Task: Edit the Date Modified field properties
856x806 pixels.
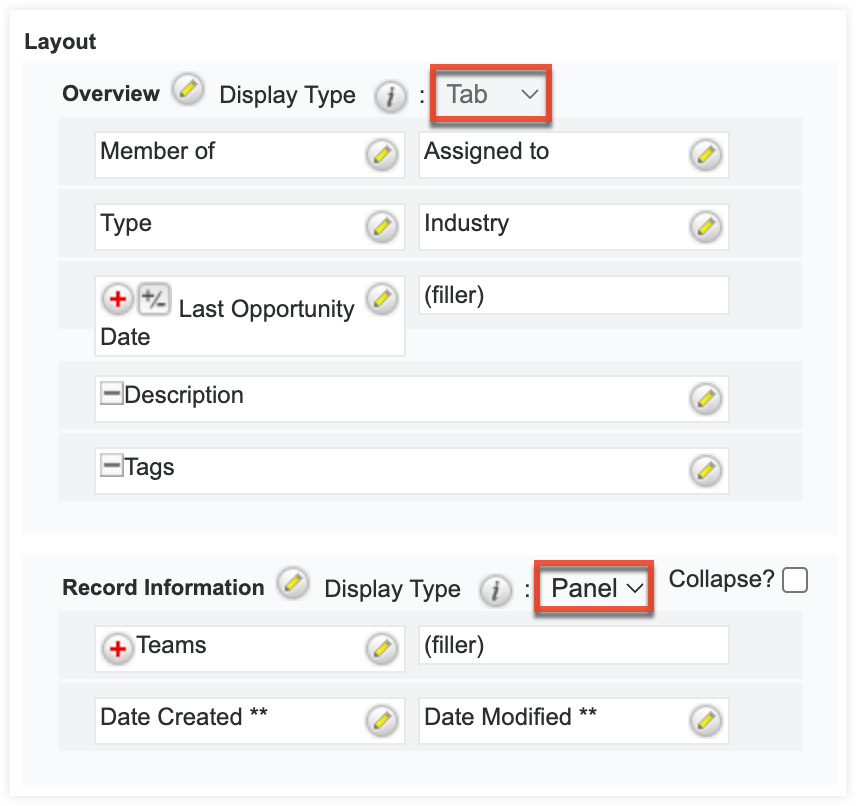Action: coord(706,721)
